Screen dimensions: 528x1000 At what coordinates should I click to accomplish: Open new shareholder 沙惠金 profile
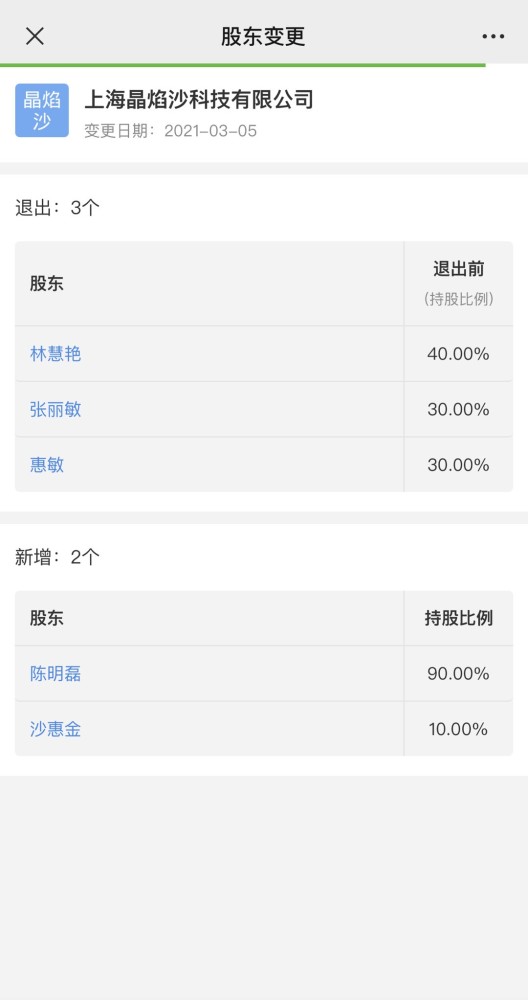55,730
